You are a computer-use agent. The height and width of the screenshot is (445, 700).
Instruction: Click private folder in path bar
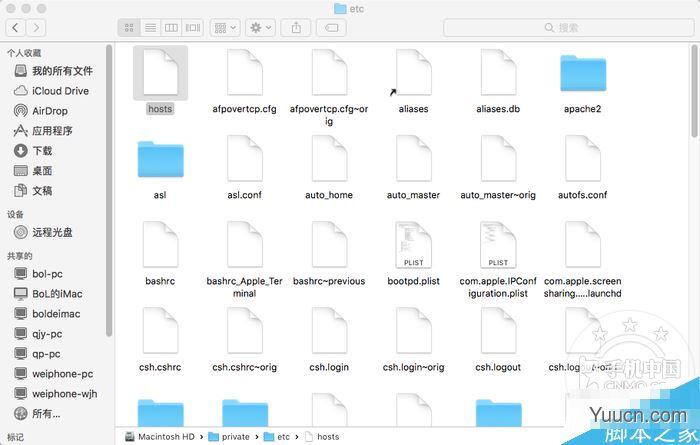[x=229, y=437]
